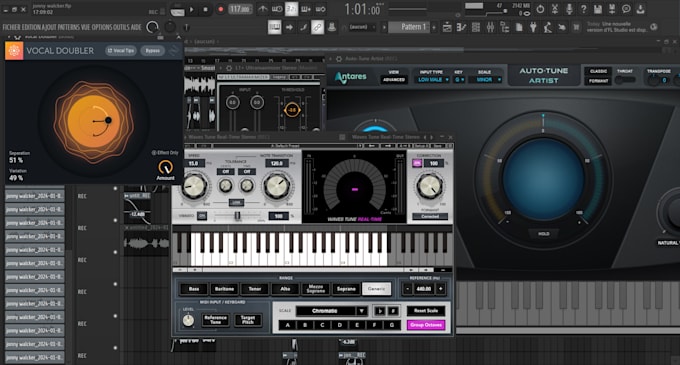Screen dimensions: 680x365
Task: Click the red record button
Action: [220, 9]
